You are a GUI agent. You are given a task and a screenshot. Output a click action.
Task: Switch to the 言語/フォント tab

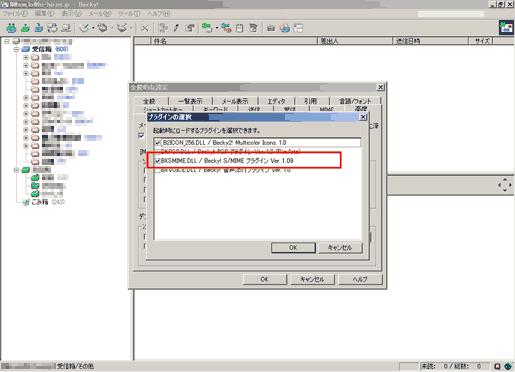click(x=355, y=101)
